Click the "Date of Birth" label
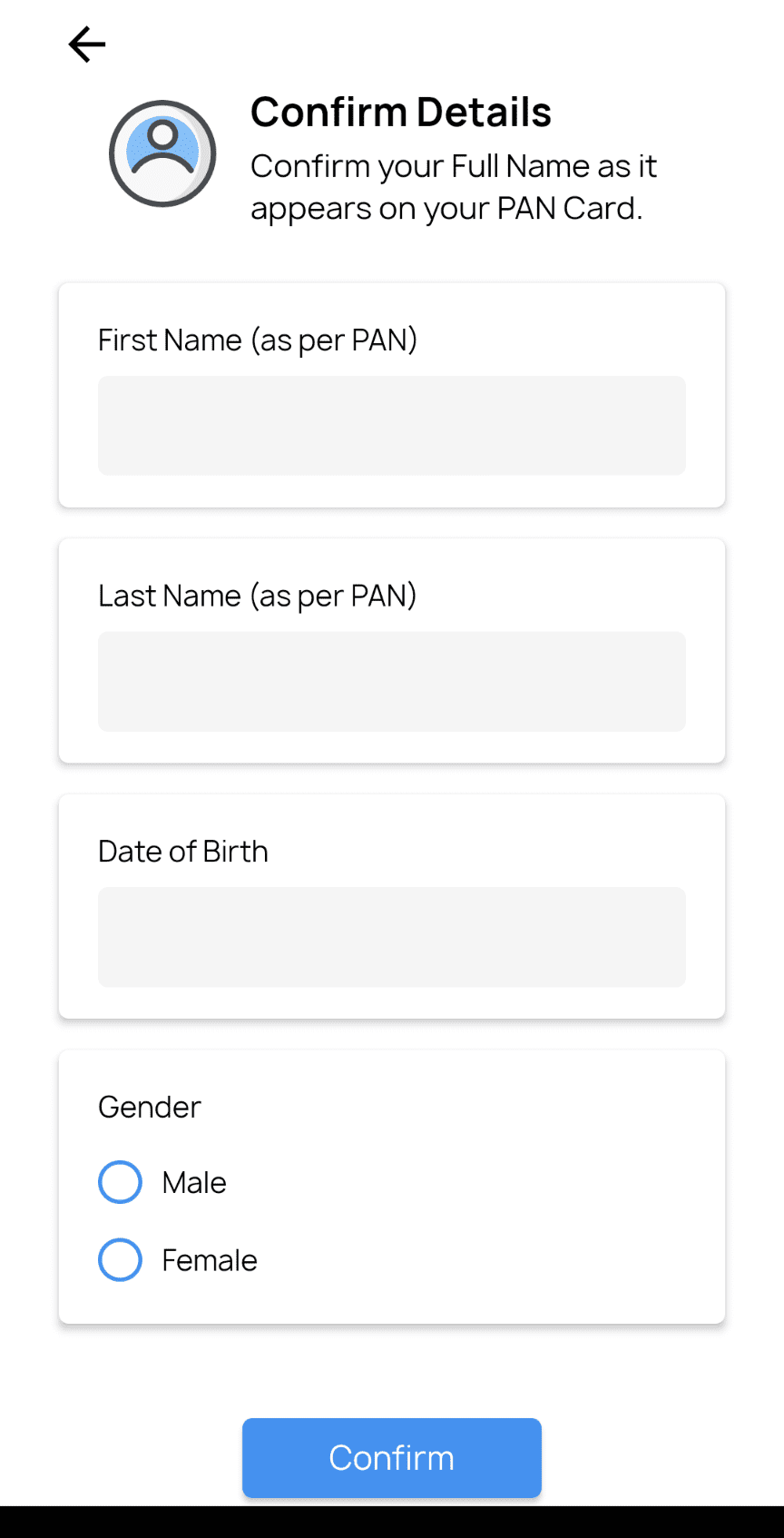 tap(183, 852)
